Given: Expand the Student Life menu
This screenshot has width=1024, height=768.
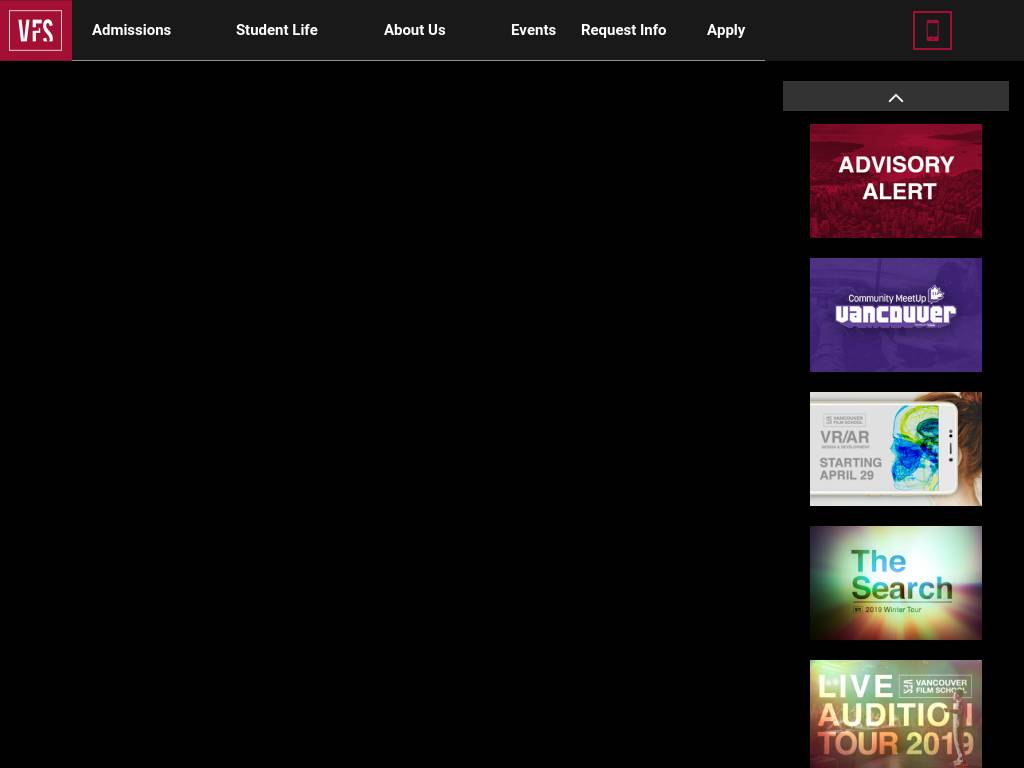Looking at the screenshot, I should coord(276,30).
